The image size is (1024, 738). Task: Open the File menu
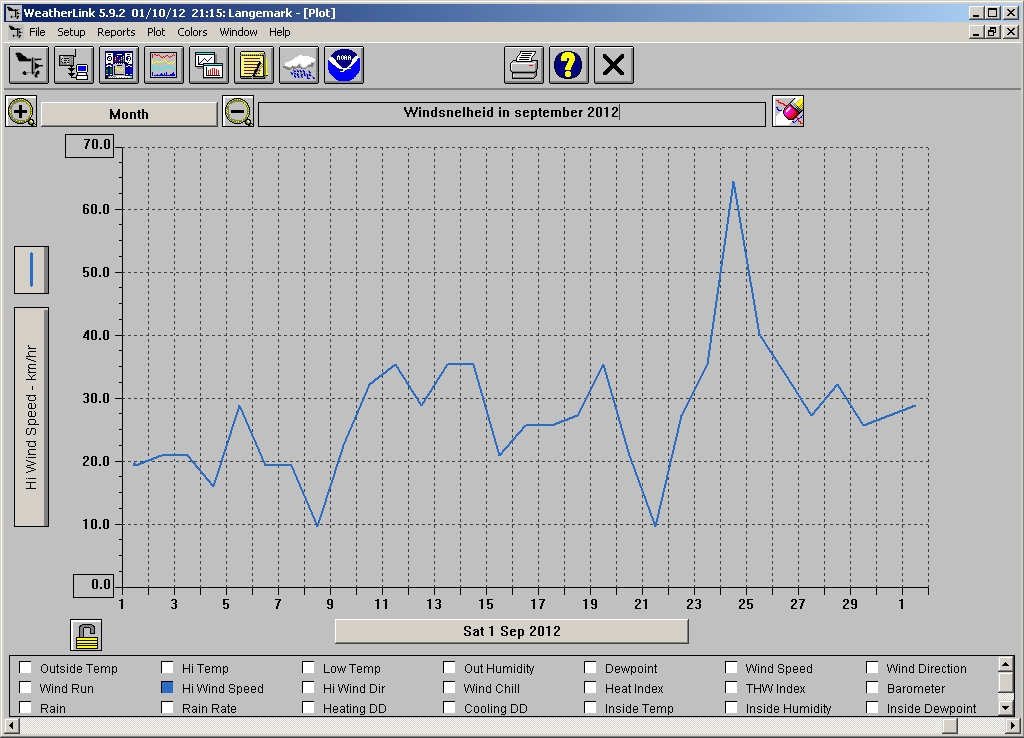[x=37, y=32]
